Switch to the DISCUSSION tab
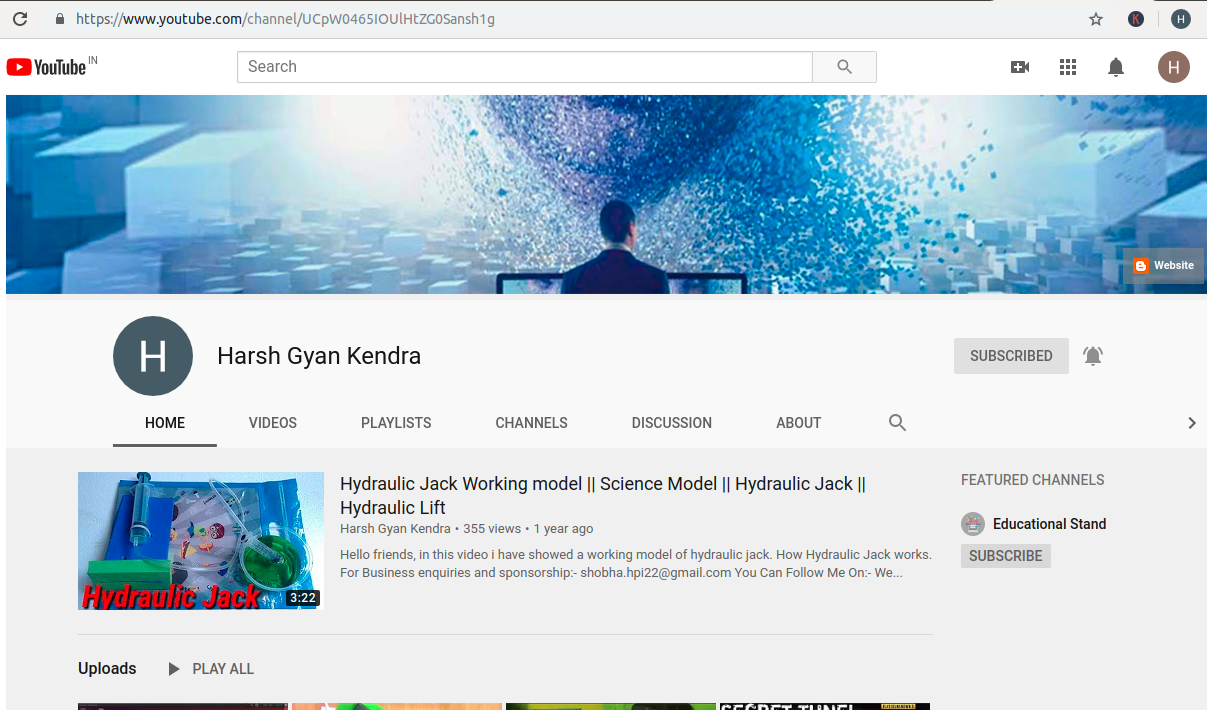The image size is (1207, 710). 672,423
